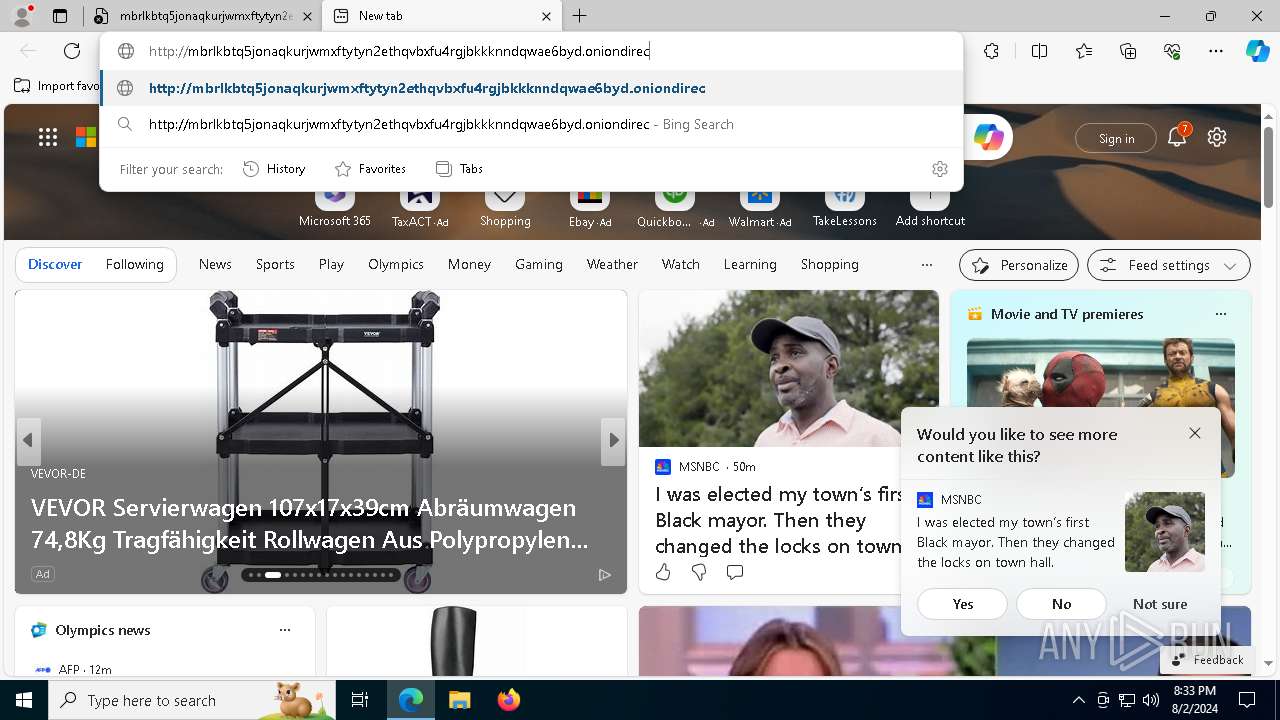
Task: Dislike the MSNBC mayor article
Action: click(x=699, y=572)
